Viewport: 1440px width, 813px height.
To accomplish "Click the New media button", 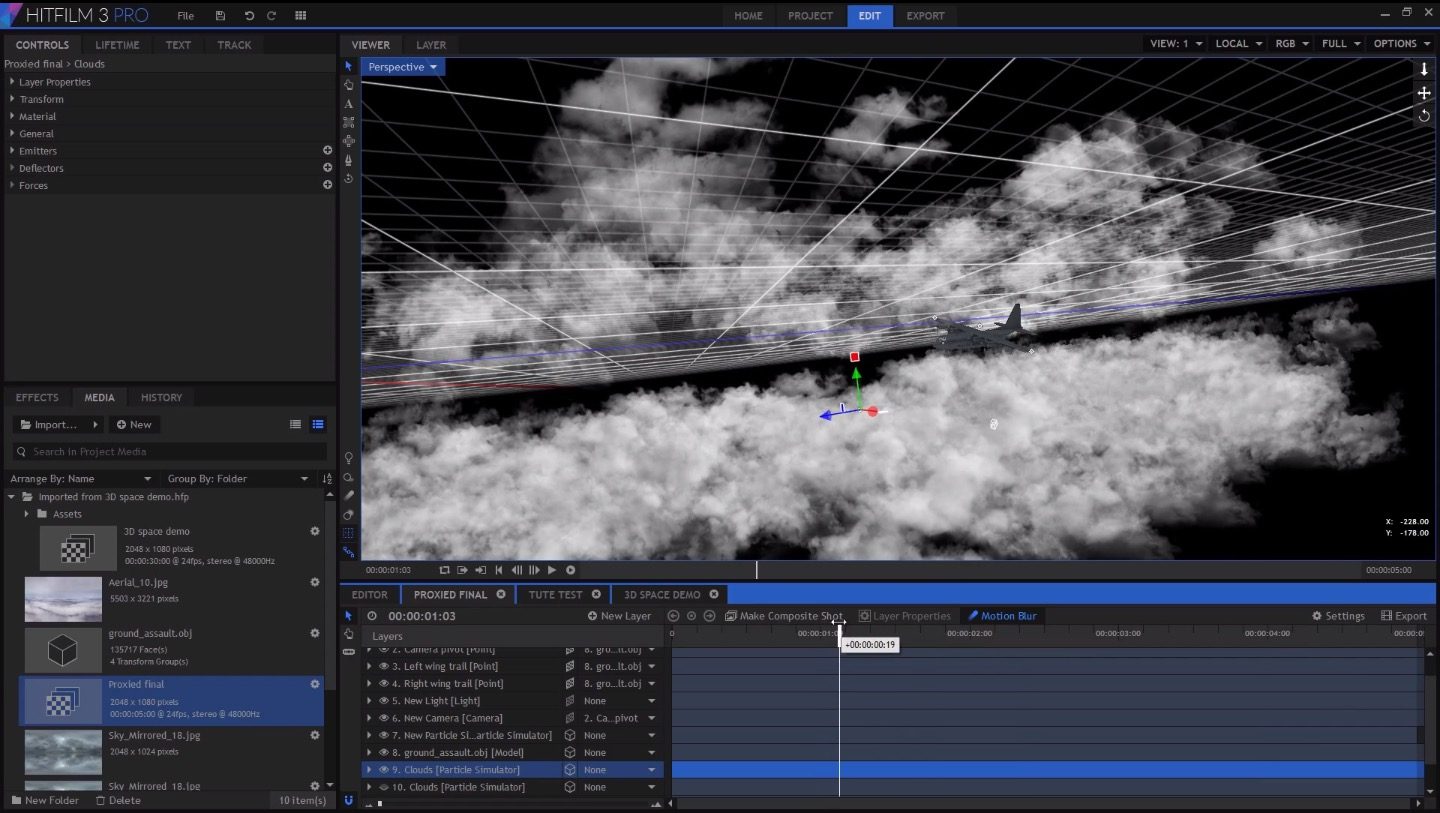I will pyautogui.click(x=134, y=424).
